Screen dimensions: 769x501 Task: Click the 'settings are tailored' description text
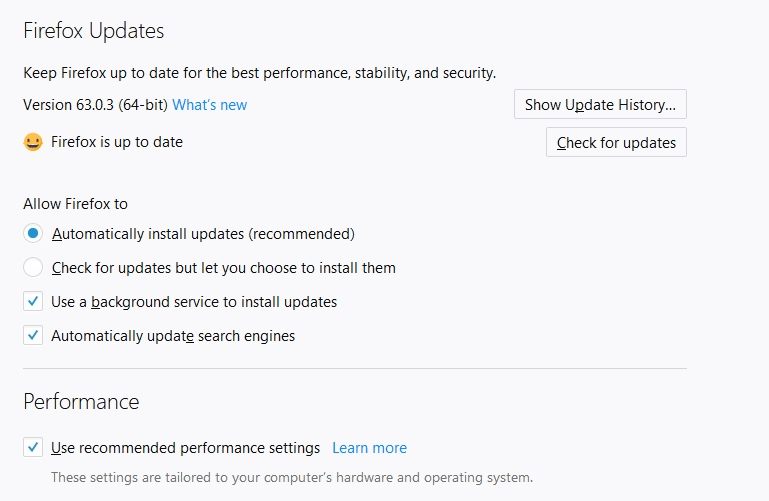(291, 477)
